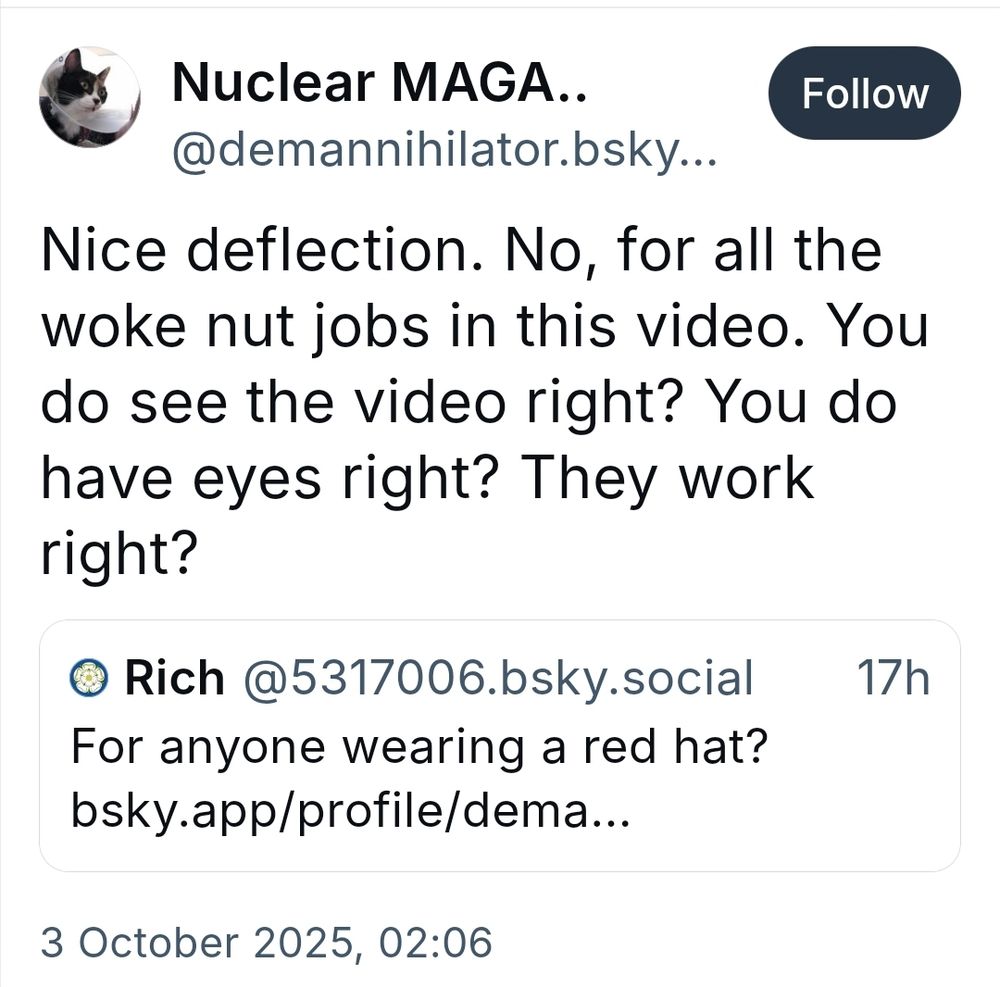Click the 02:06 post time

tap(444, 942)
